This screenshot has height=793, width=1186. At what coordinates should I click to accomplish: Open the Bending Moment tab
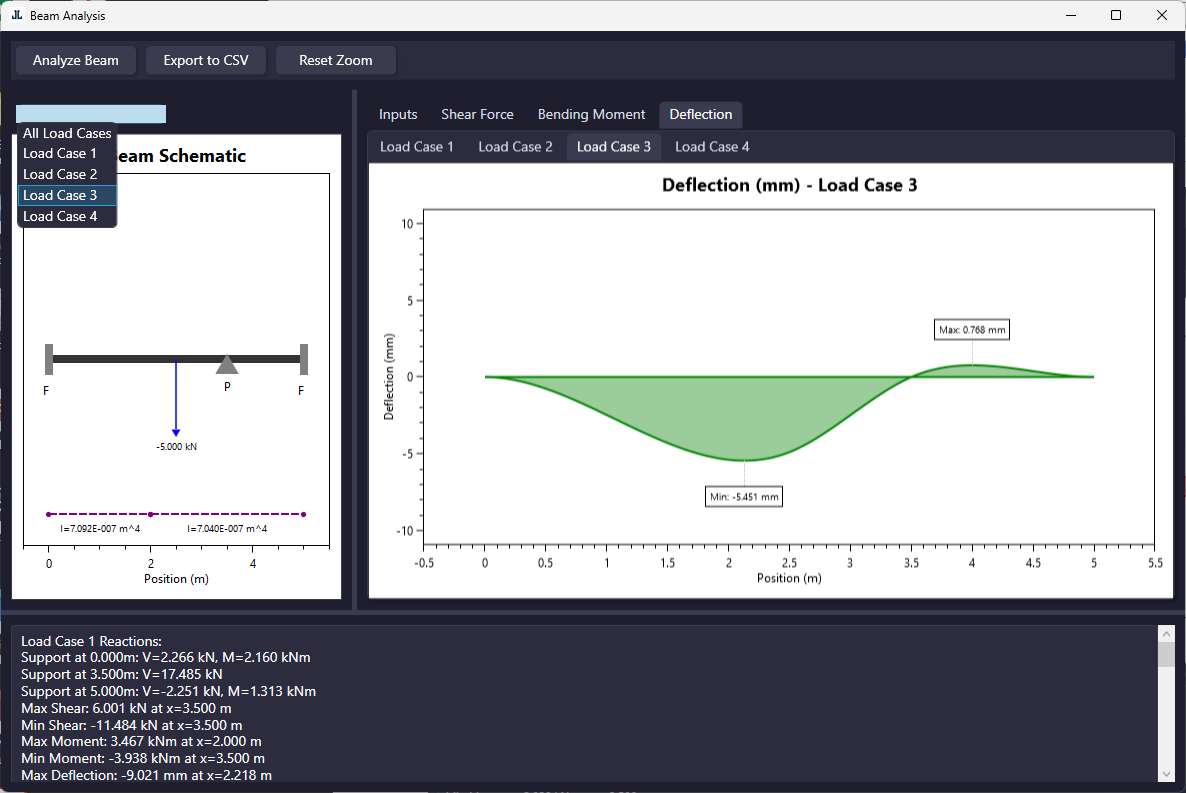[x=591, y=114]
